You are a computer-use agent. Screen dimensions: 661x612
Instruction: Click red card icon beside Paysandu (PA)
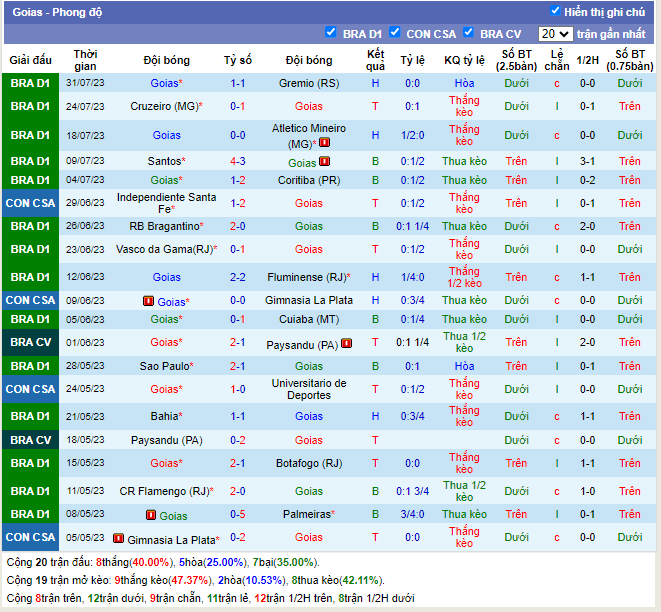click(x=346, y=343)
